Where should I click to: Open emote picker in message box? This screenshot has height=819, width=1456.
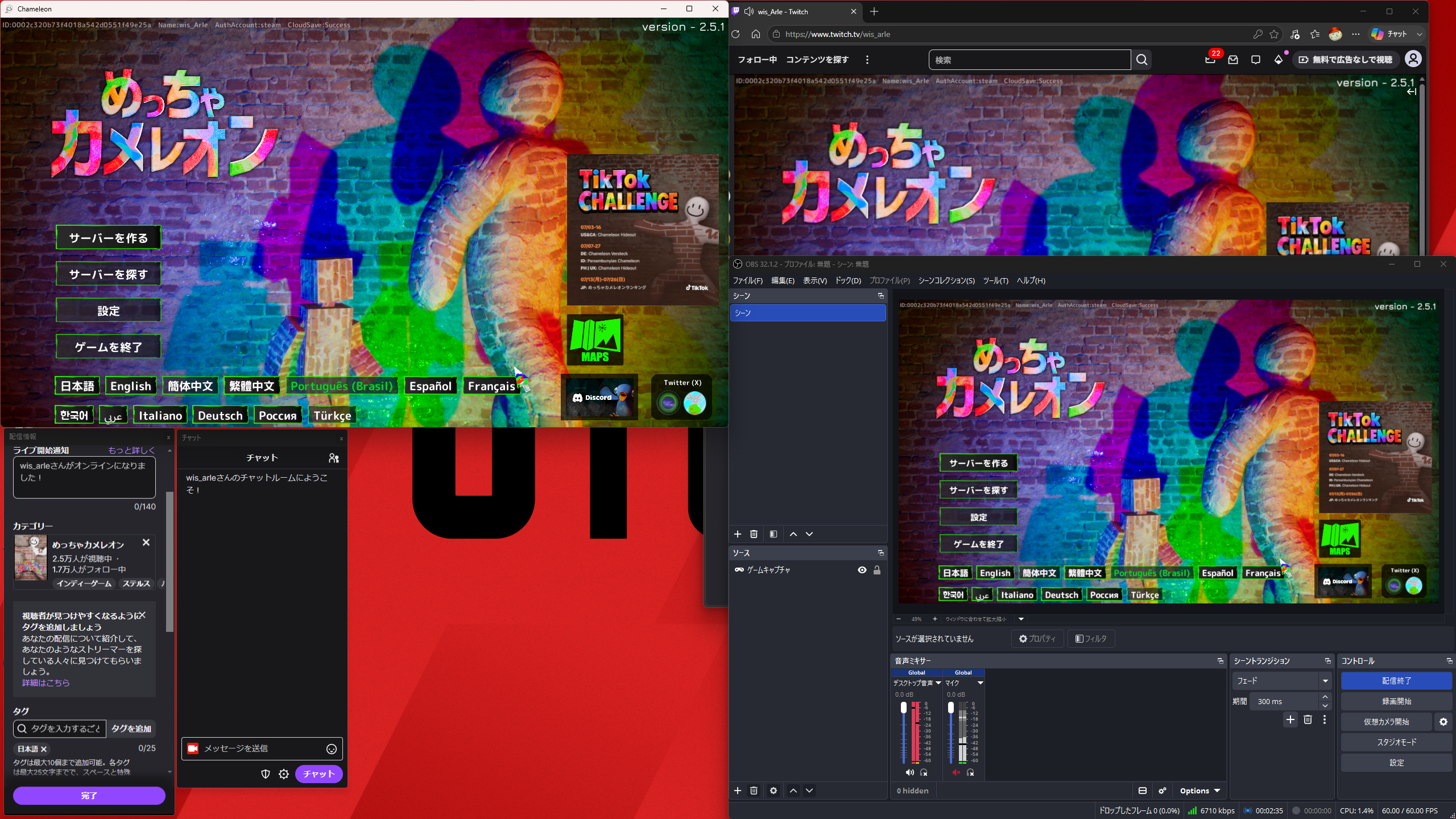tap(332, 749)
